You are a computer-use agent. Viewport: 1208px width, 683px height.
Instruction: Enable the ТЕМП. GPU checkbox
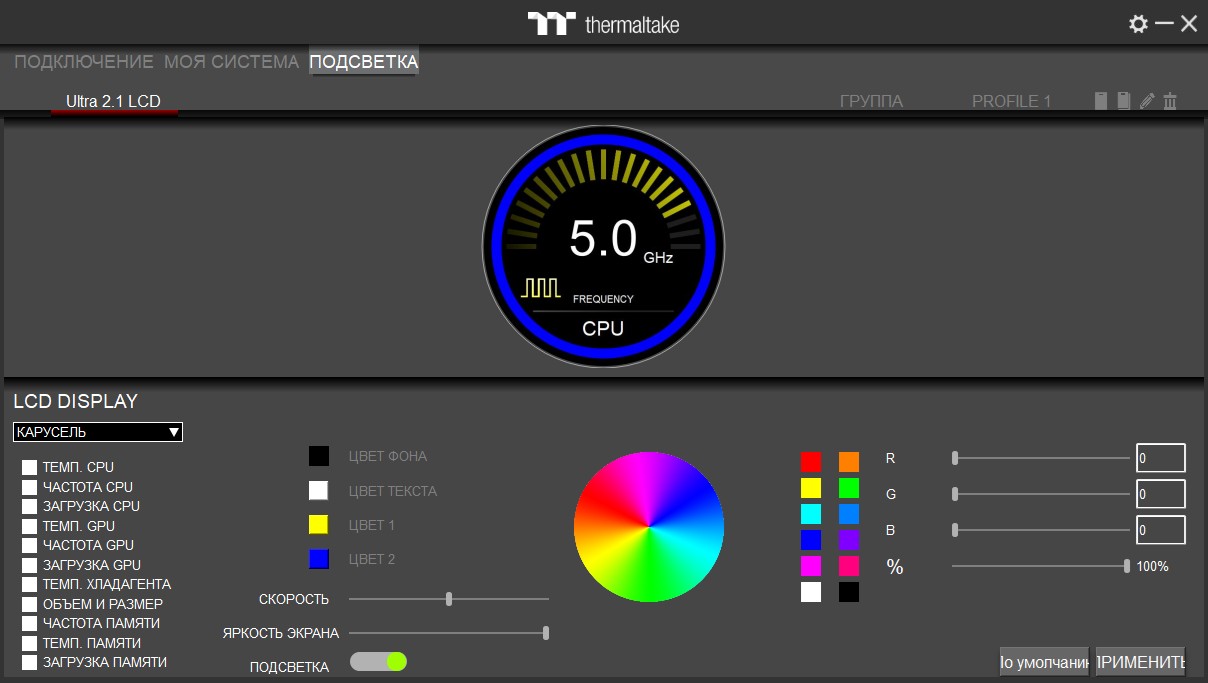30,526
